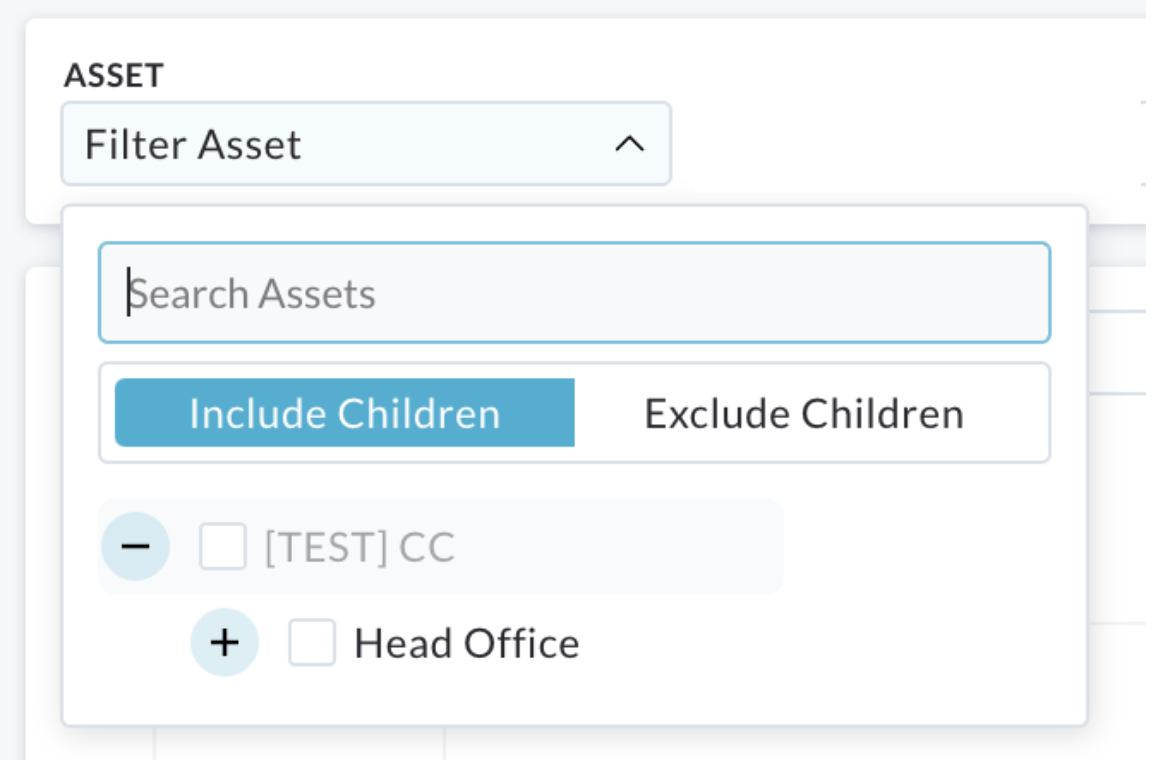
Task: Click the highlighted [TEST] CC row
Action: 441,547
